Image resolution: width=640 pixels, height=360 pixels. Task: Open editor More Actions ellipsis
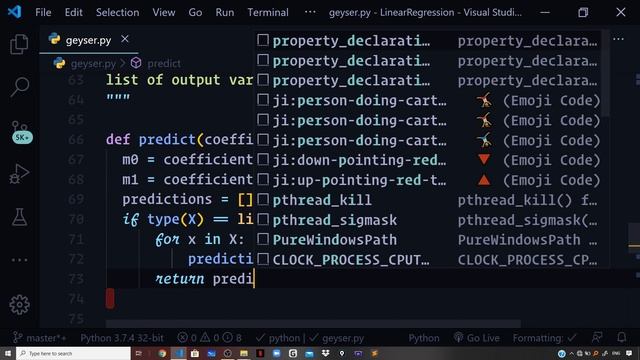tap(618, 39)
